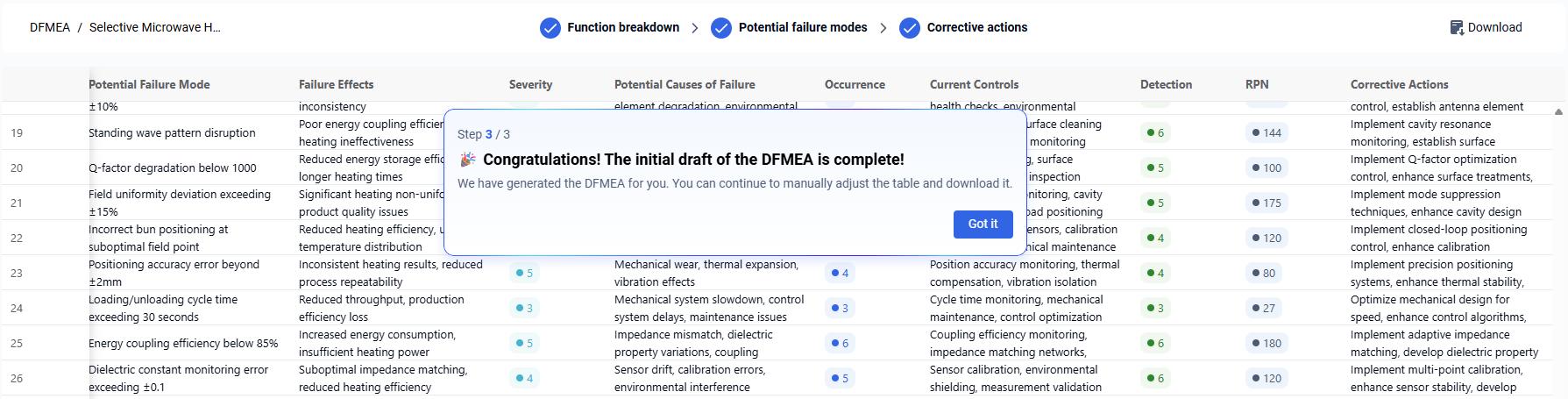The width and height of the screenshot is (1568, 399).
Task: Click the Function breakdown checkmark icon
Action: [x=550, y=28]
